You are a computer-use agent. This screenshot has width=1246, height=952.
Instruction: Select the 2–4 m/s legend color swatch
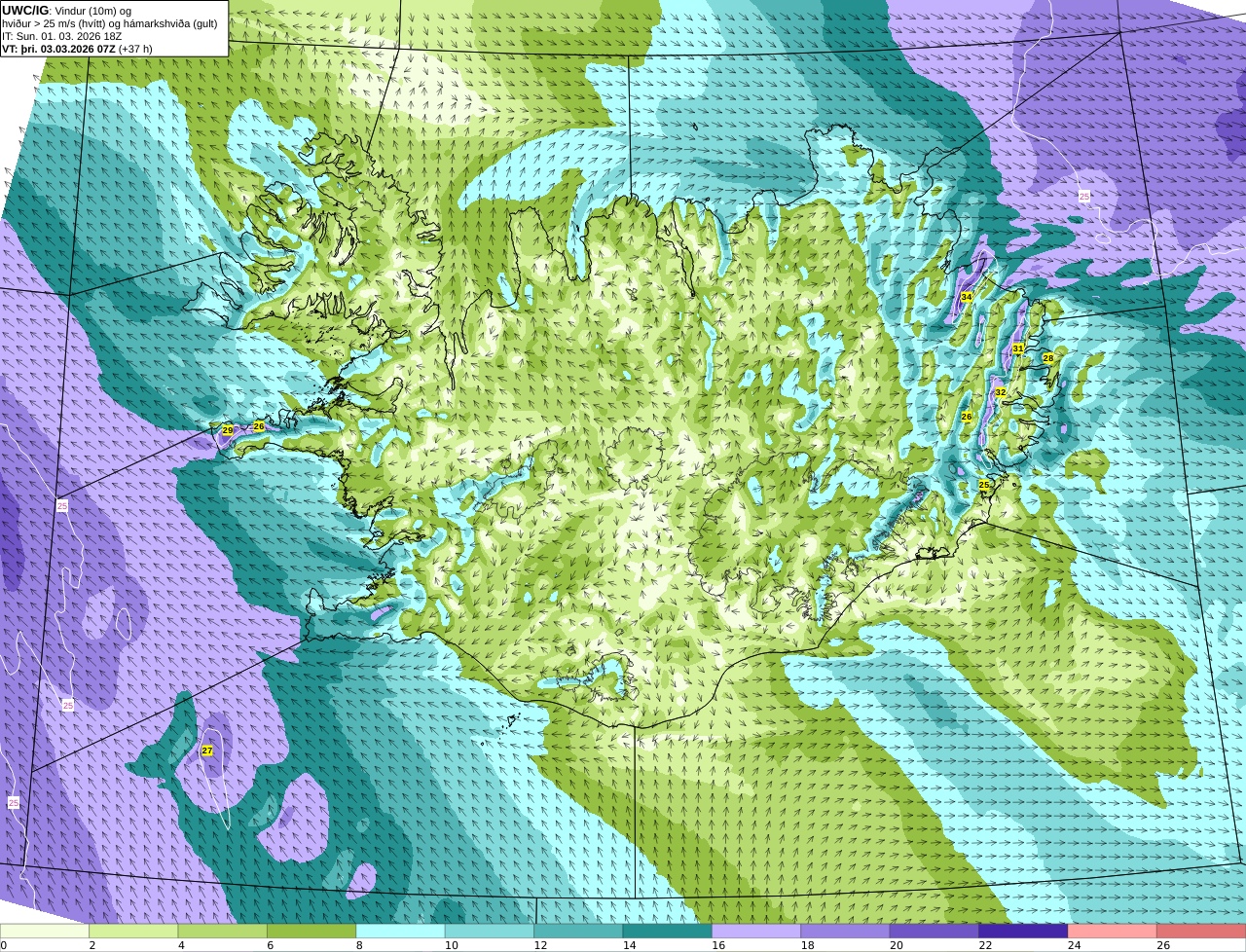click(x=133, y=932)
